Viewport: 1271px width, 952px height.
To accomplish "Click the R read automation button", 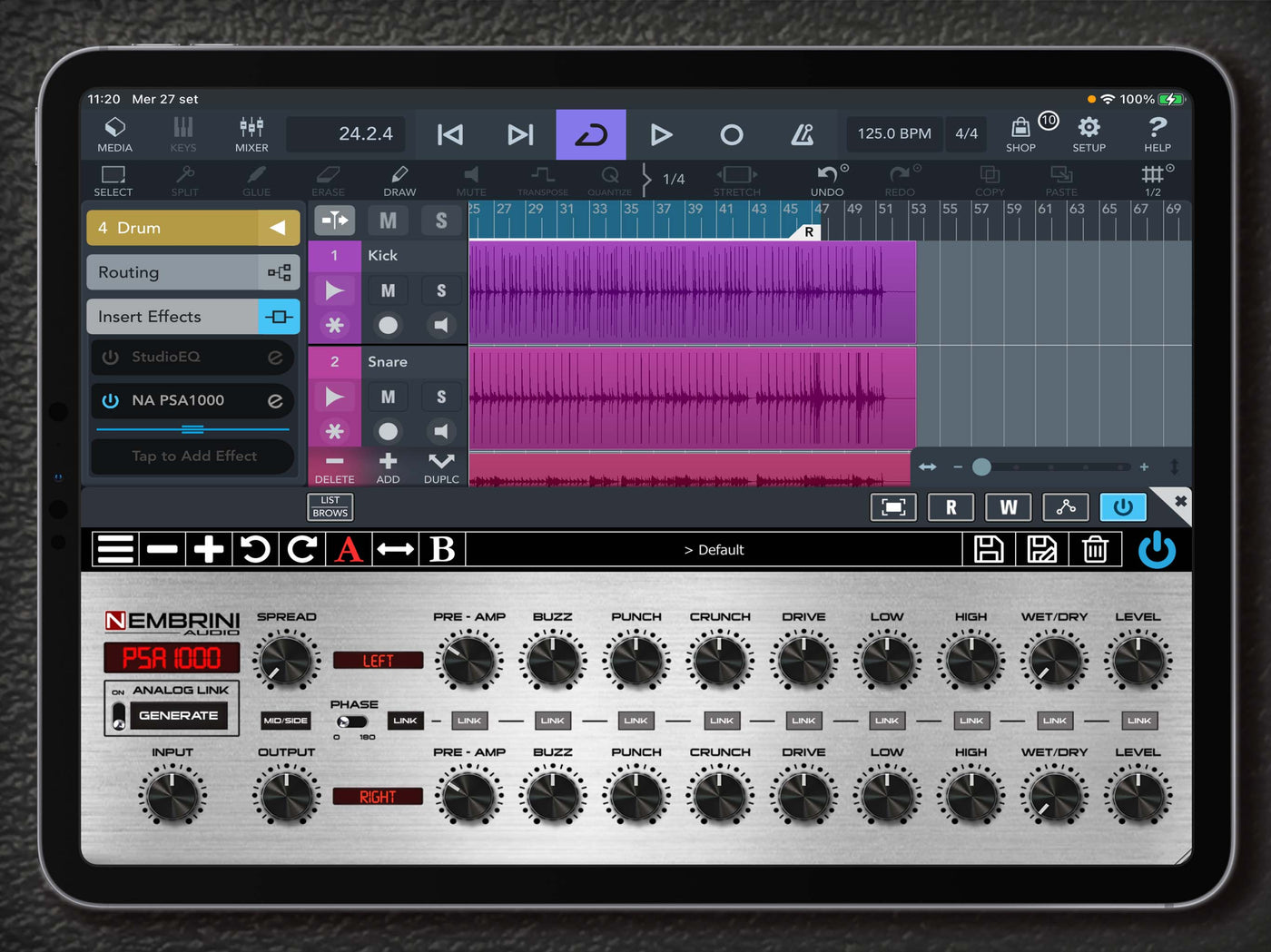I will click(x=951, y=507).
